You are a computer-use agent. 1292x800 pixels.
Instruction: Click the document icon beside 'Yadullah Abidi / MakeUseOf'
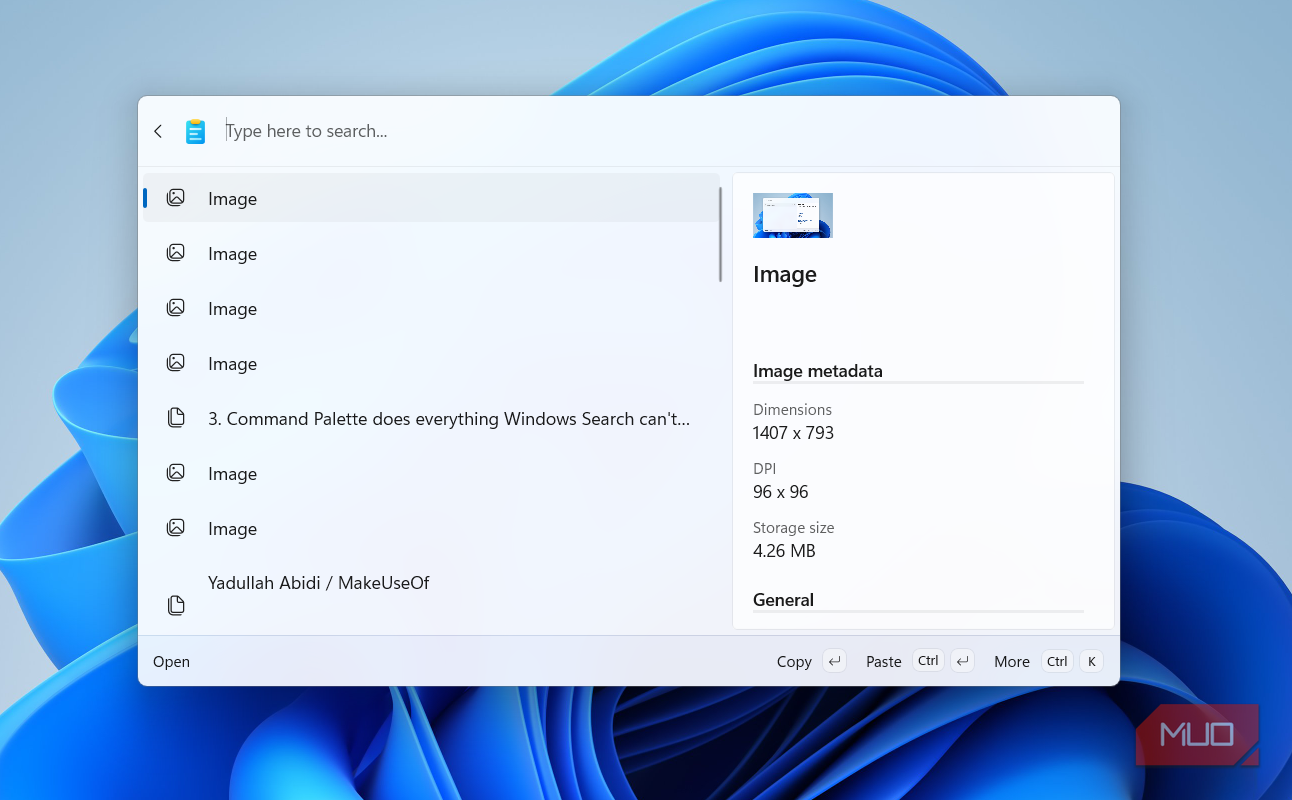176,605
